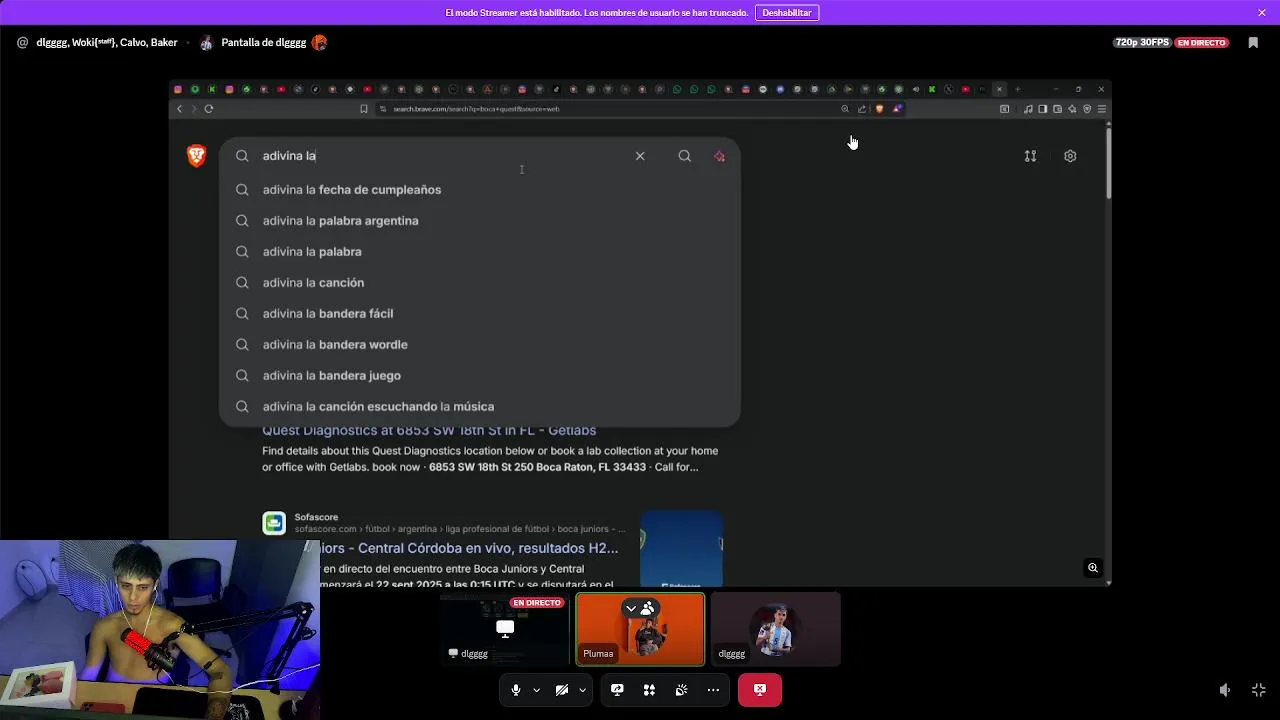
Task: Click the Sofascore result favicon
Action: point(274,523)
